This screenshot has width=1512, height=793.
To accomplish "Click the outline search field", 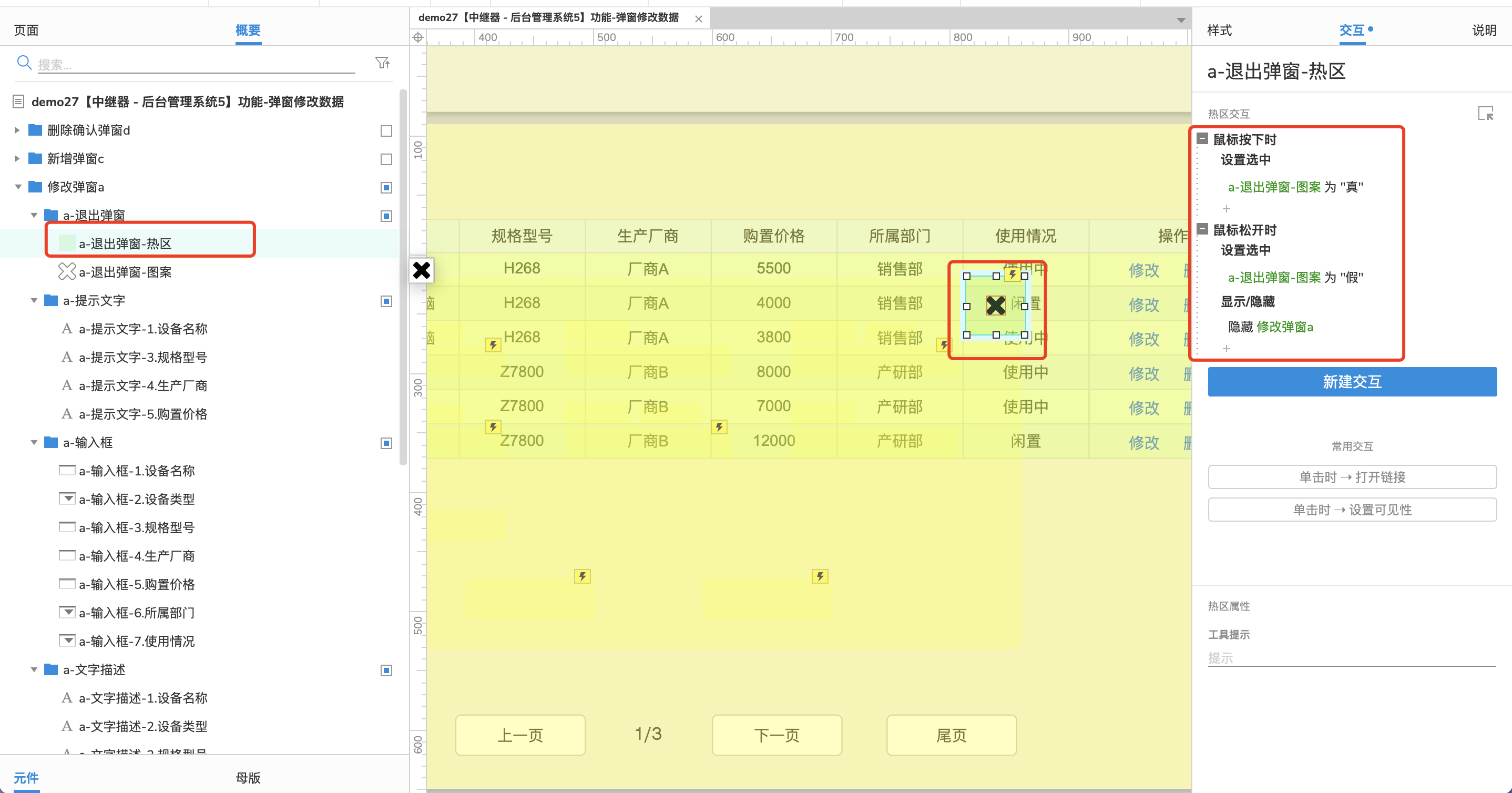I will point(196,64).
